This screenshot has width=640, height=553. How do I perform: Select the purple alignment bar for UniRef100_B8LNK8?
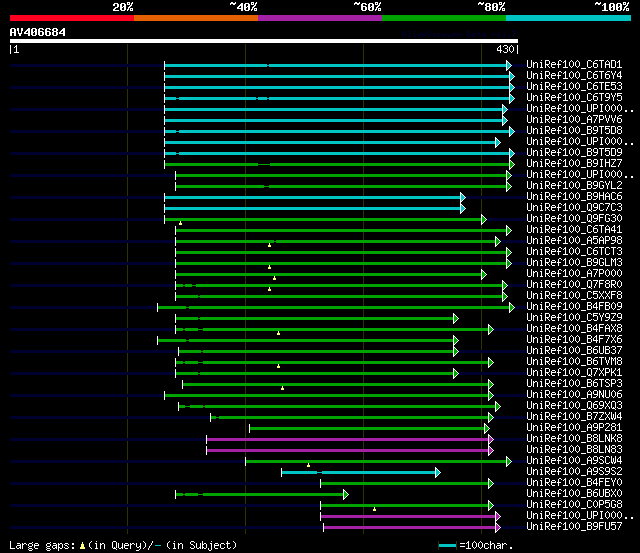pos(350,440)
